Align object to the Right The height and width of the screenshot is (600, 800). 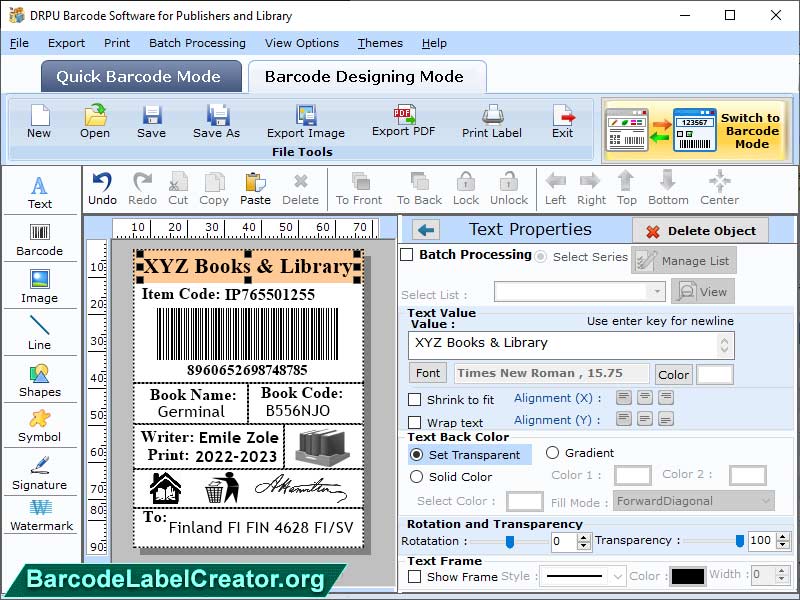coord(591,189)
